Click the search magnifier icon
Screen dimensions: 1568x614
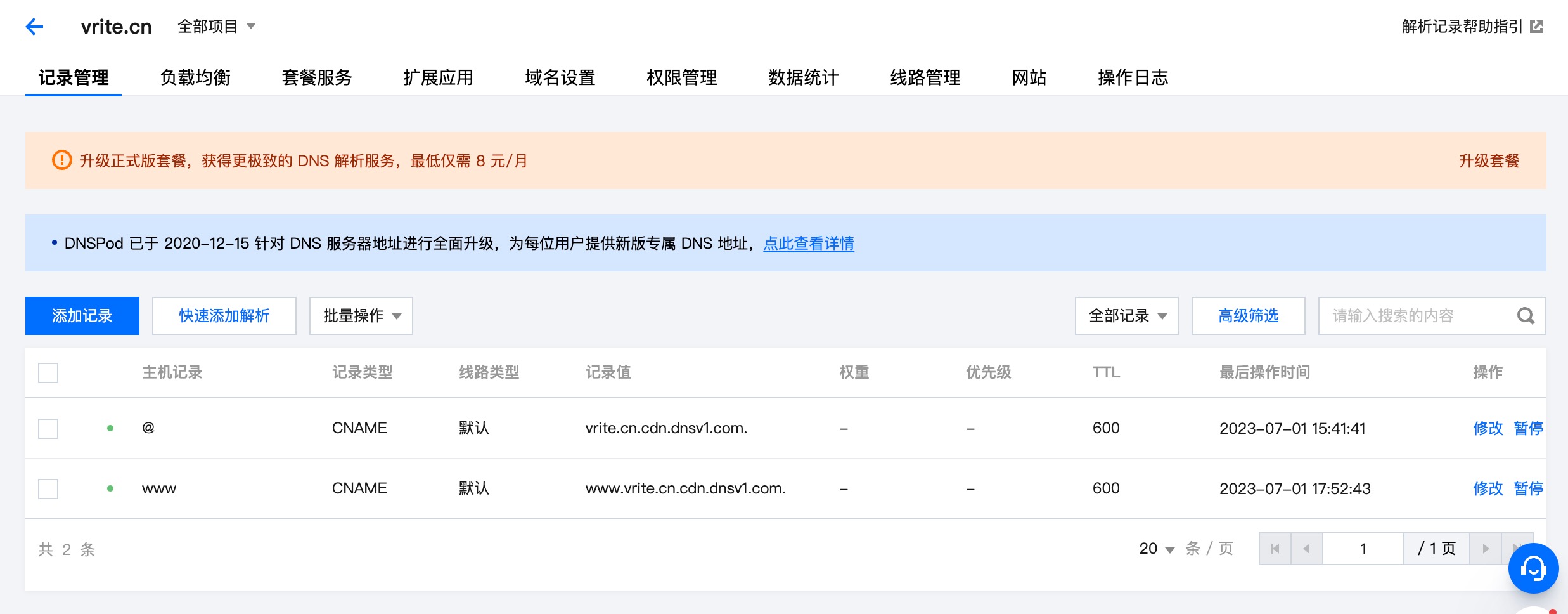point(1526,315)
